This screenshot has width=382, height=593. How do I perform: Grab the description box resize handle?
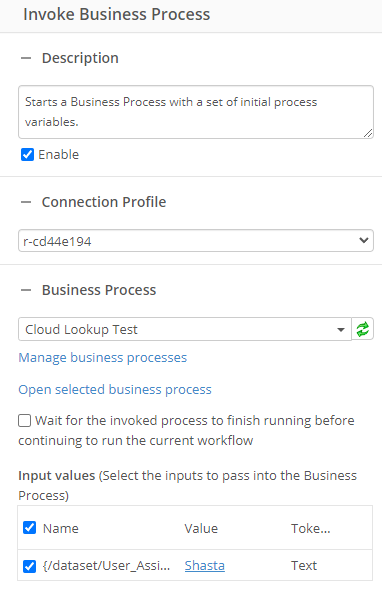click(x=368, y=133)
